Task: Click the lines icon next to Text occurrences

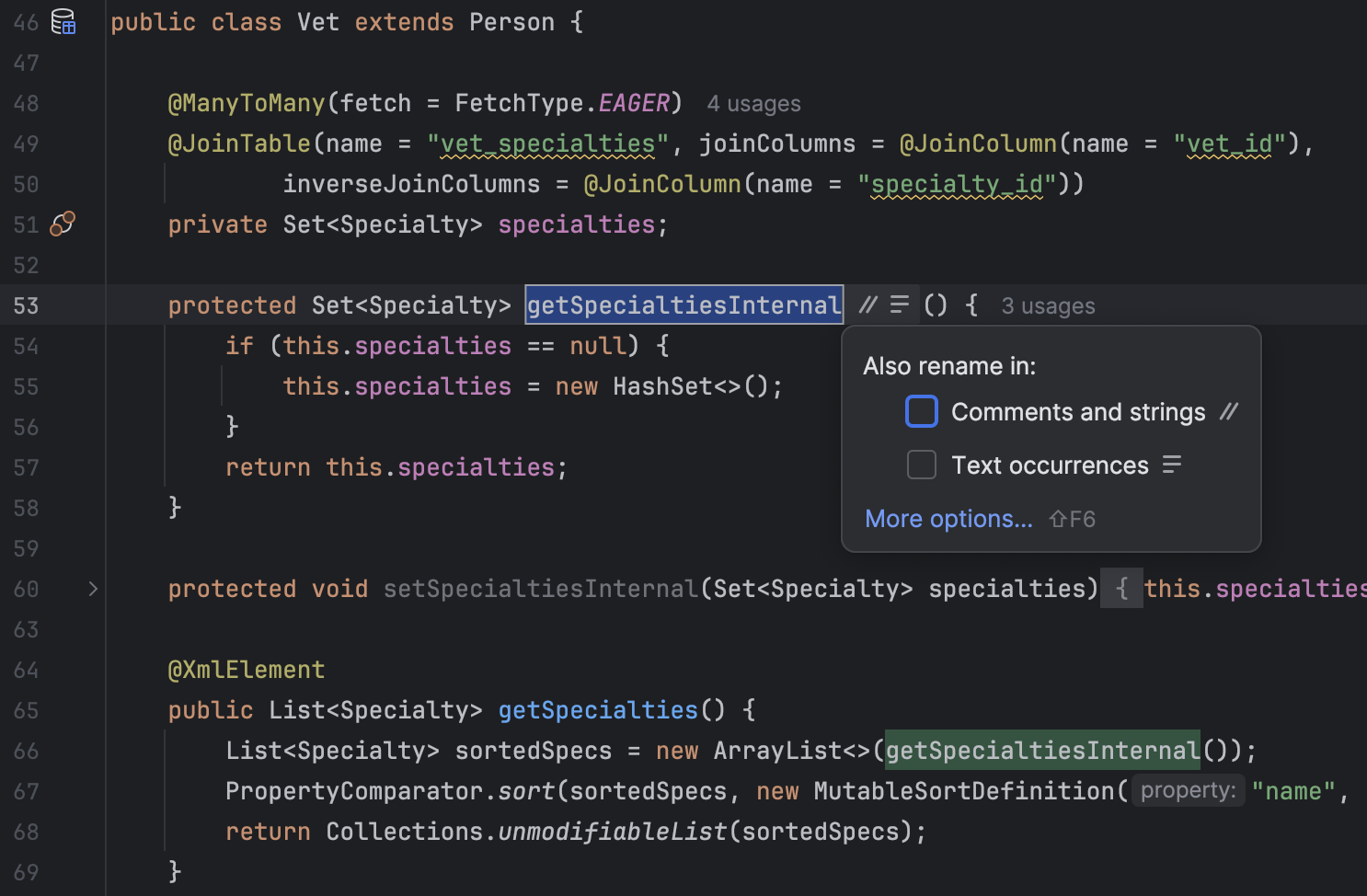Action: [x=1171, y=465]
